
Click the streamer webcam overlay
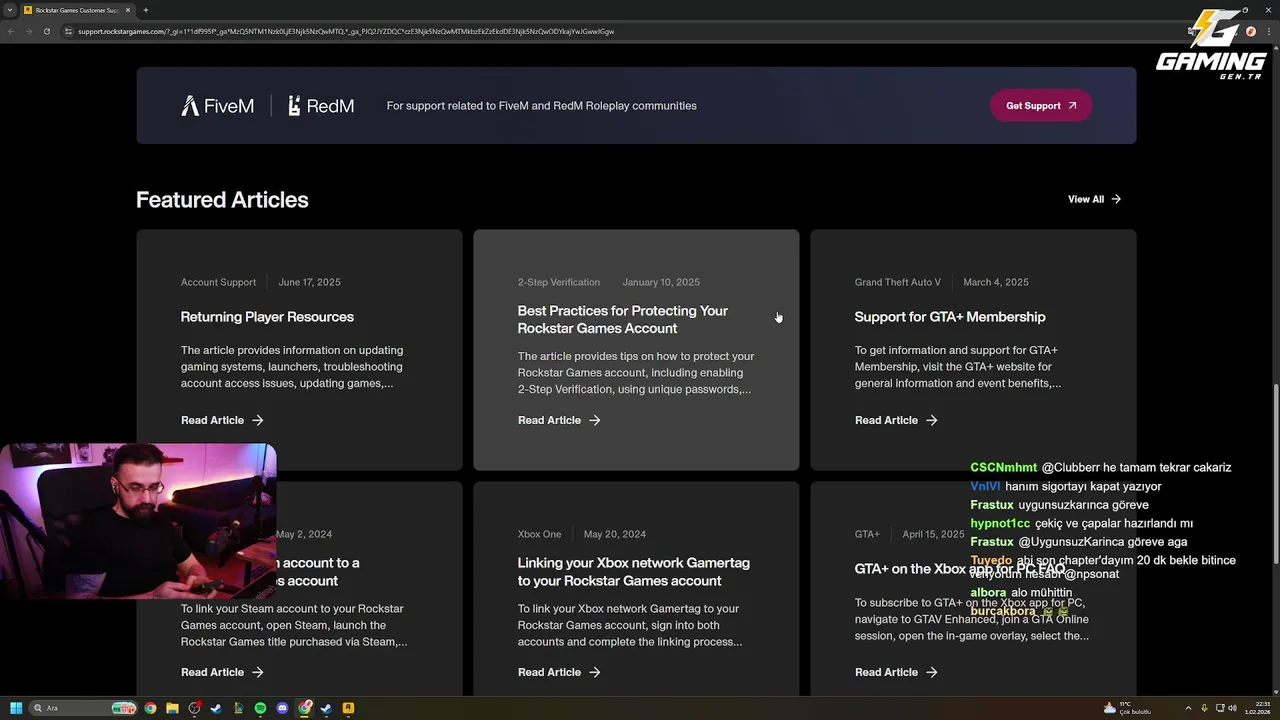[138, 520]
